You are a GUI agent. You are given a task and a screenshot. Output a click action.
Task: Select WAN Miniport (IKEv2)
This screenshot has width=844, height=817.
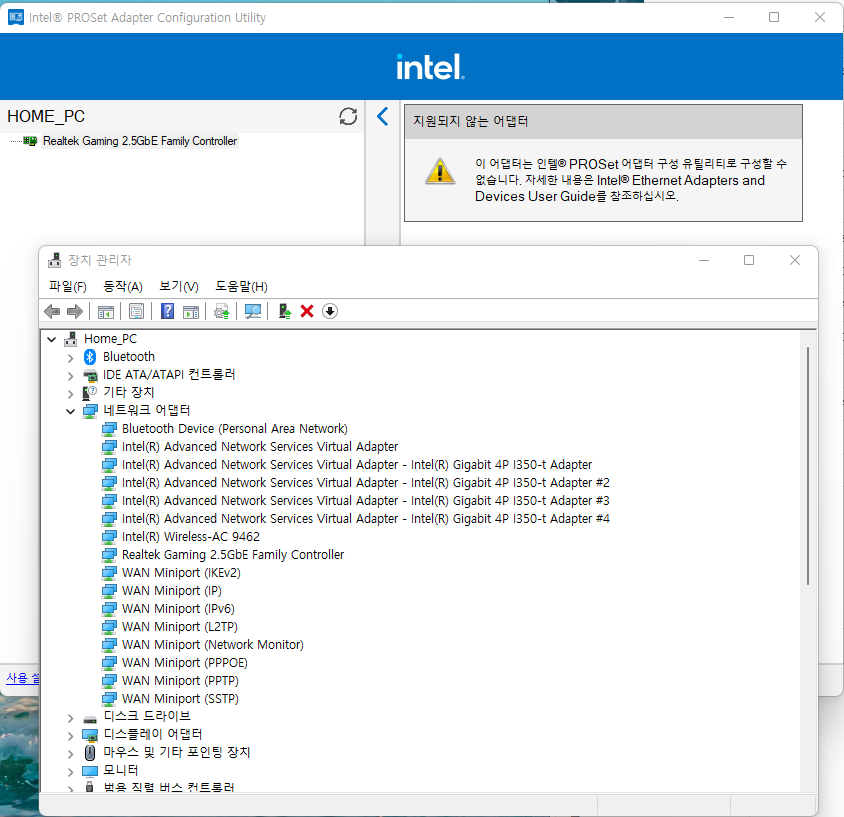tap(181, 573)
